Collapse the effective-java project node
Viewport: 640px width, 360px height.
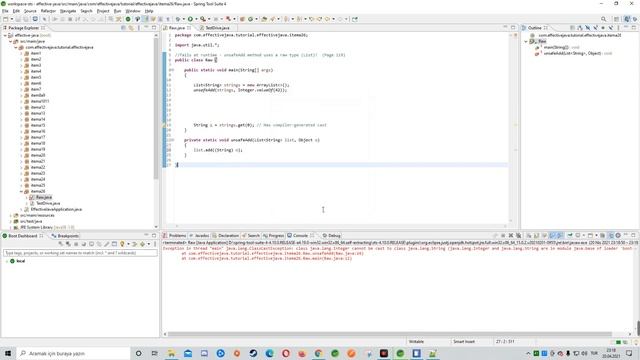click(5, 36)
